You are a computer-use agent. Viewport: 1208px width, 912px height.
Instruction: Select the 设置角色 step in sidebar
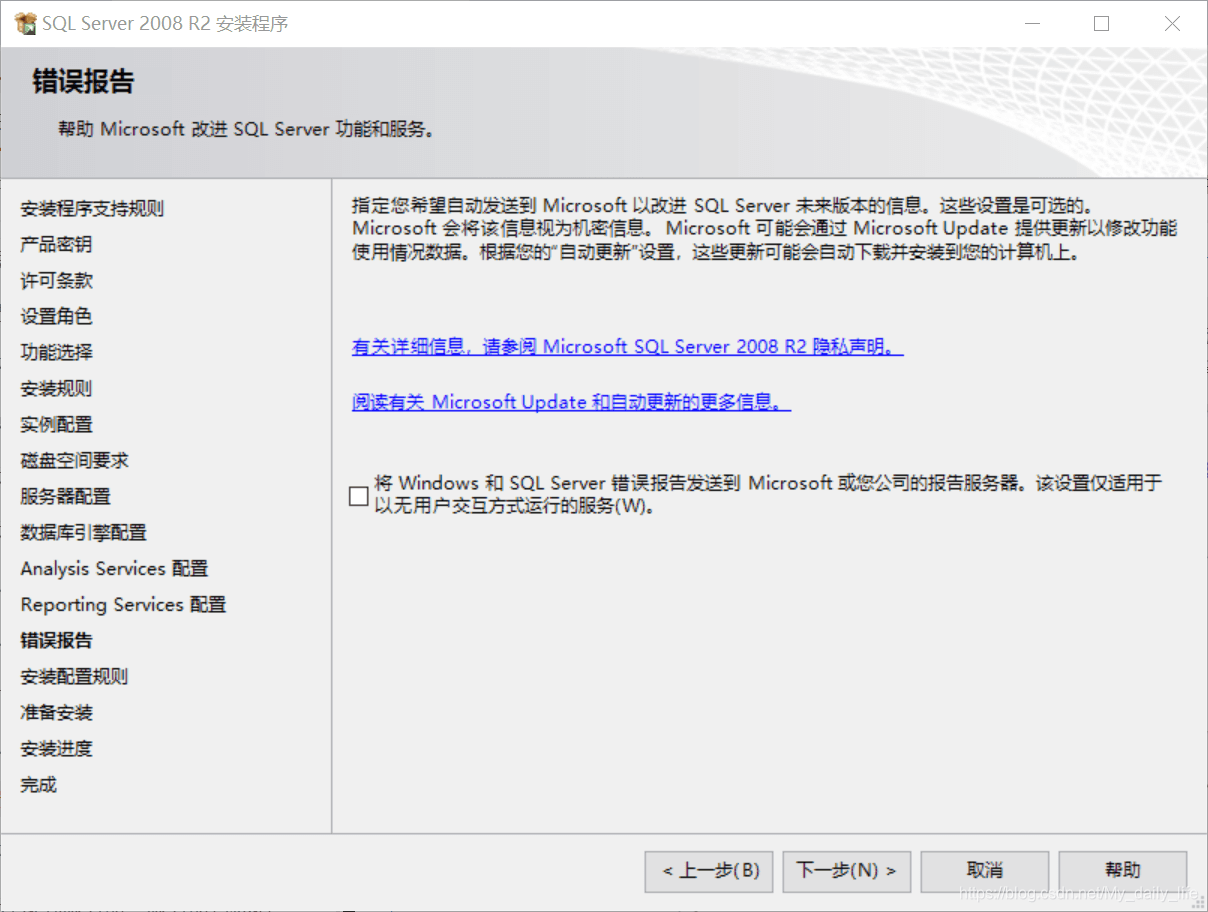56,317
